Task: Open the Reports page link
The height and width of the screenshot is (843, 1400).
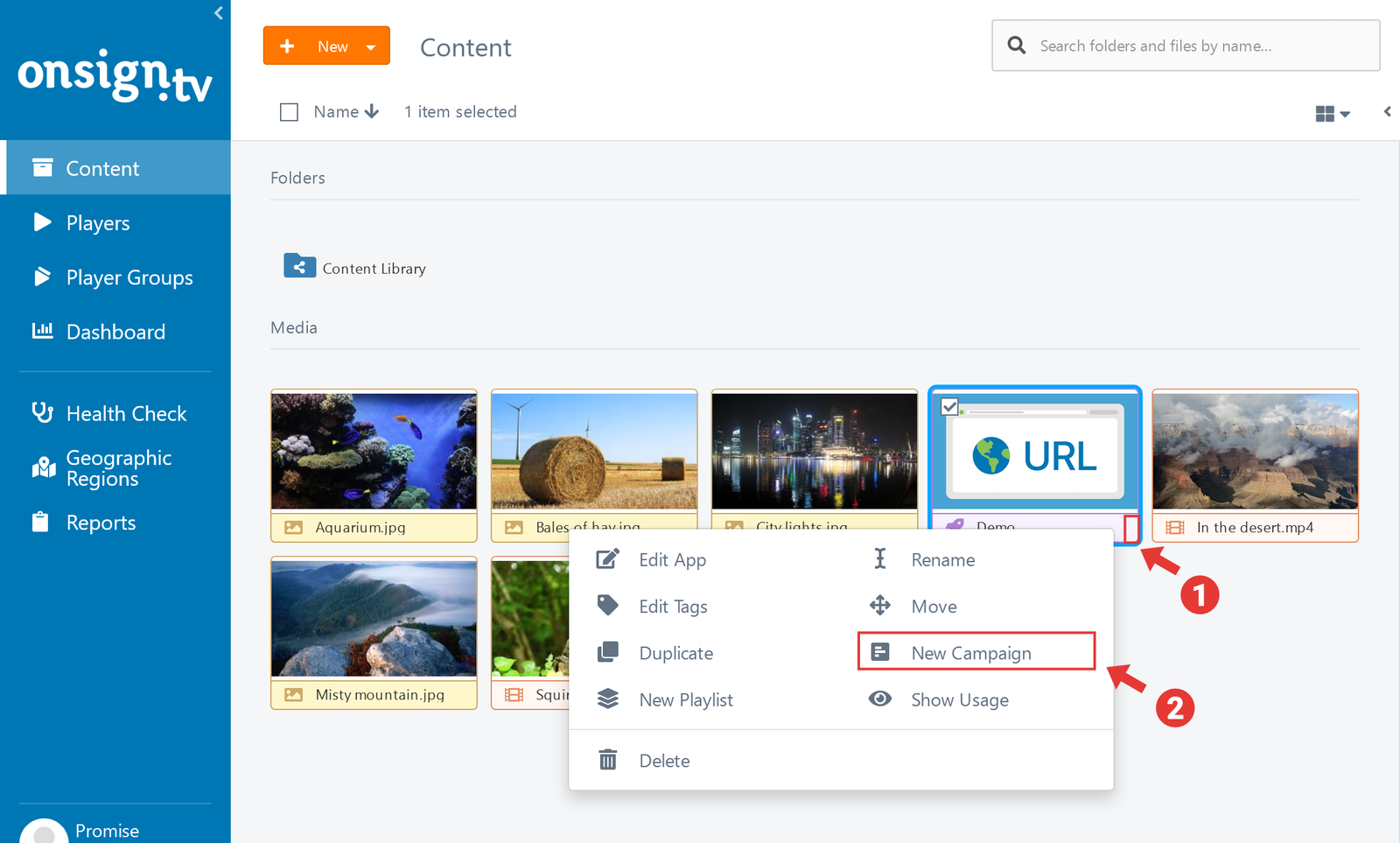Action: (101, 523)
